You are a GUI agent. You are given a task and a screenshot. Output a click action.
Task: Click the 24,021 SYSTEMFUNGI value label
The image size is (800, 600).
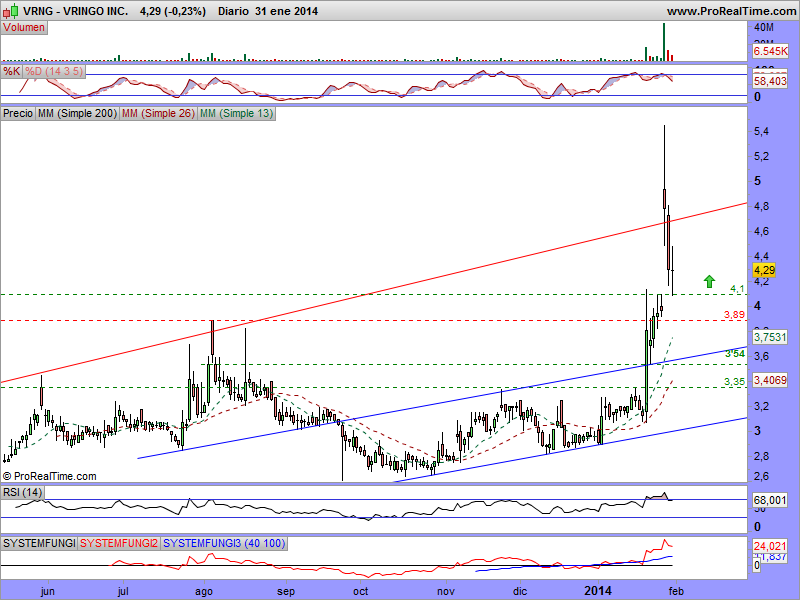pyautogui.click(x=770, y=546)
